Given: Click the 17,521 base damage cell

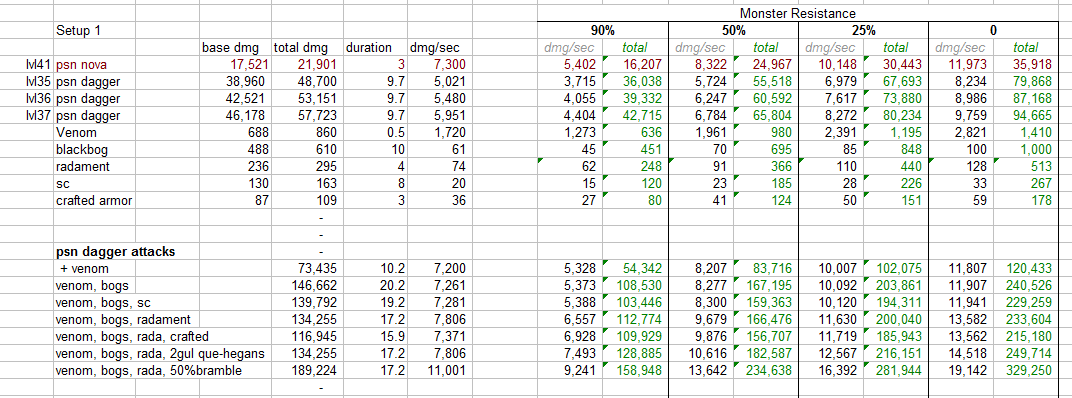Looking at the screenshot, I should tap(235, 64).
